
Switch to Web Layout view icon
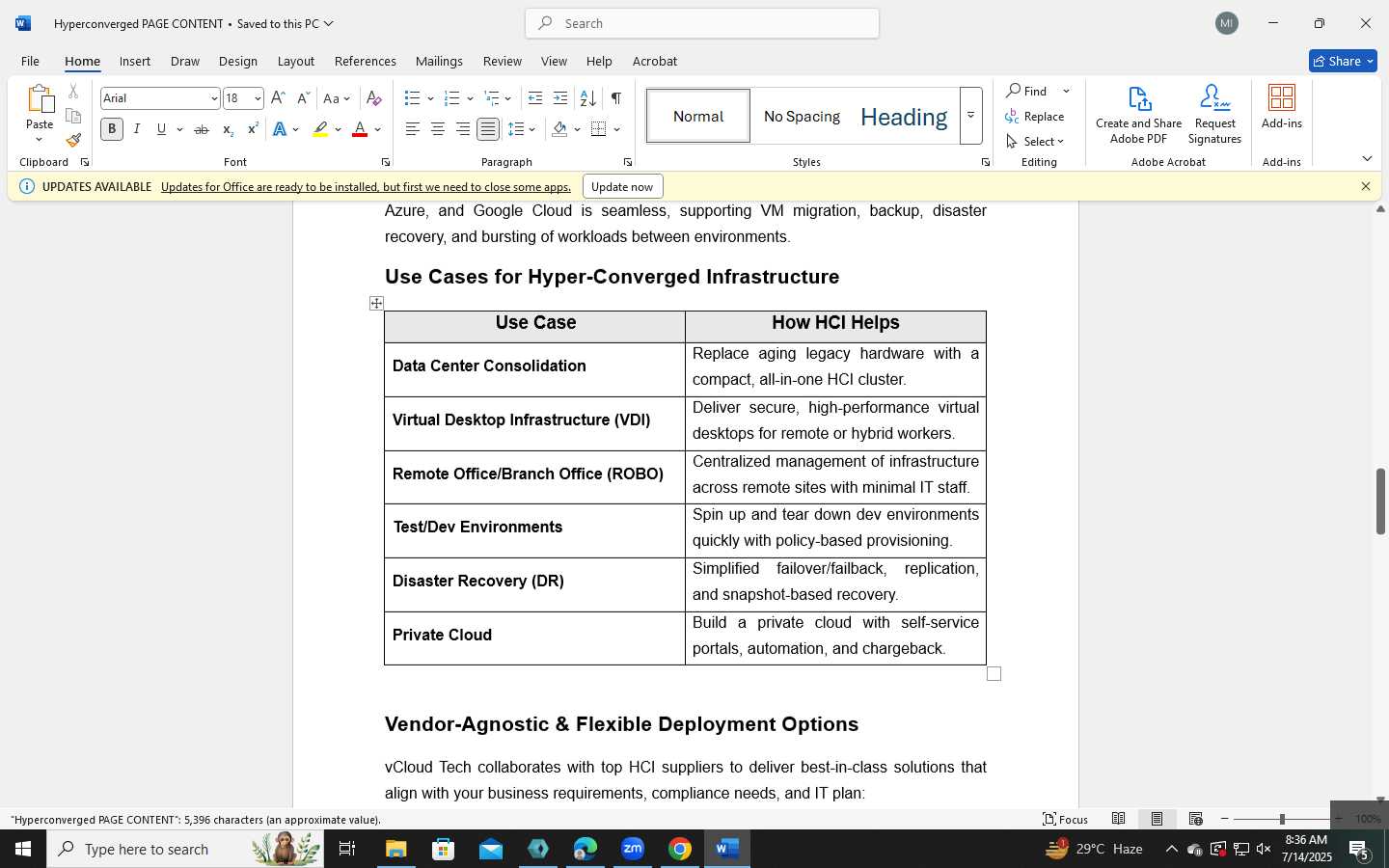[1196, 819]
